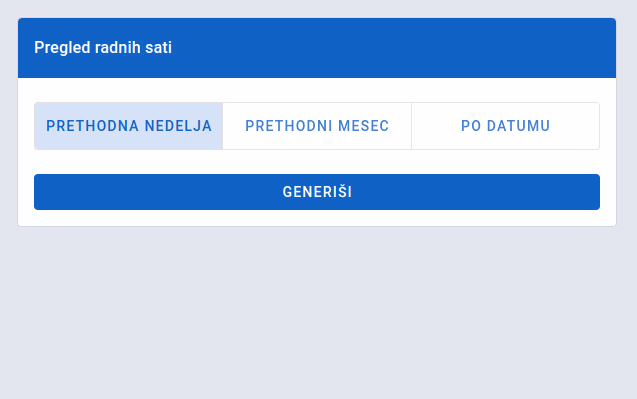Pick previous month report range
The height and width of the screenshot is (399, 637).
317,126
